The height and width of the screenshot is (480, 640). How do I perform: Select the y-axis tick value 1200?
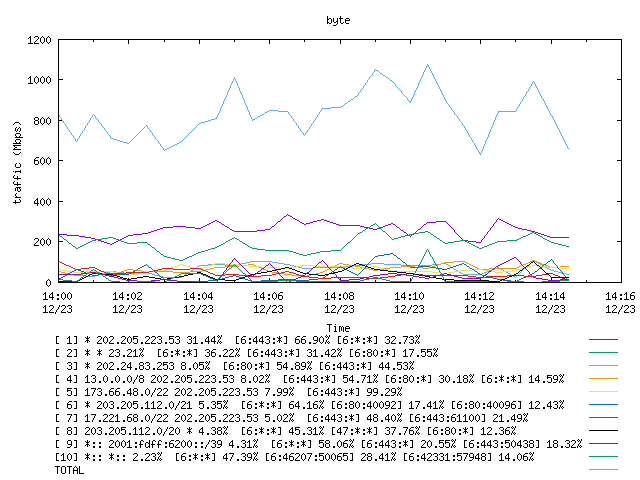click(x=39, y=40)
